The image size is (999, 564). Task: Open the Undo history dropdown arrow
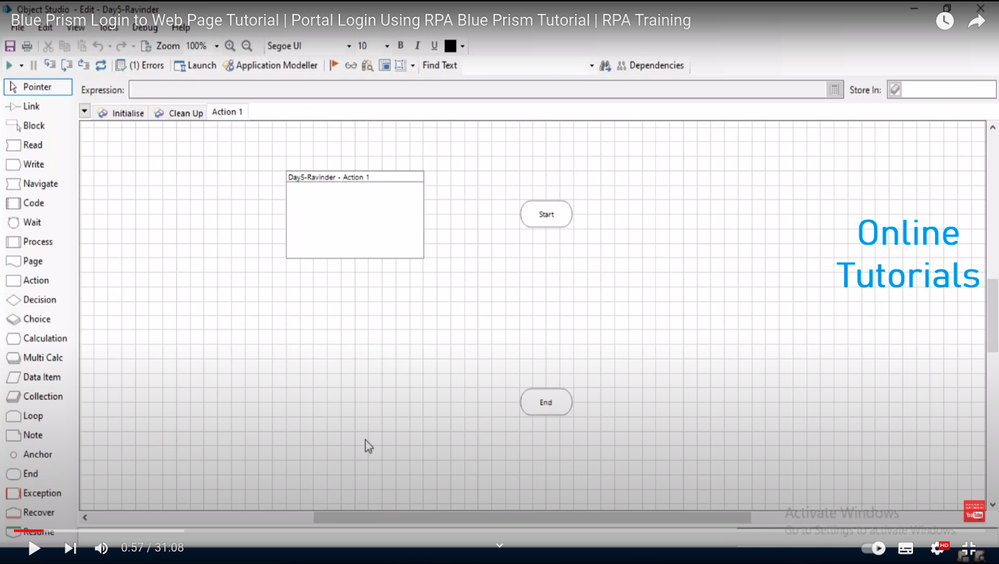click(x=110, y=46)
